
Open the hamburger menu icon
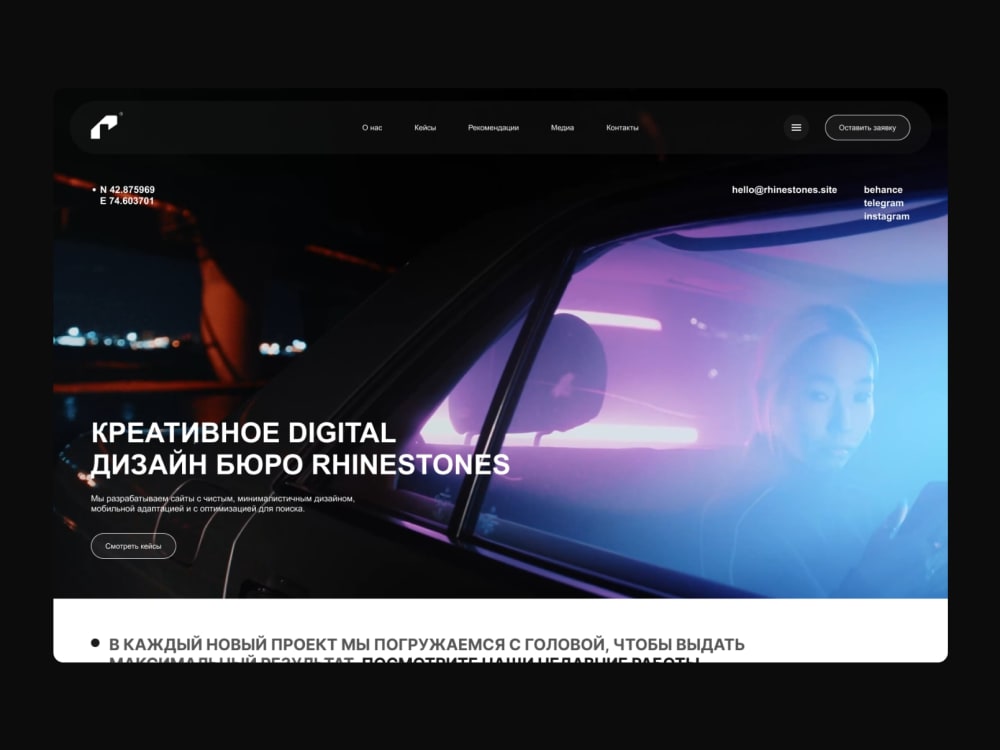[x=796, y=128]
